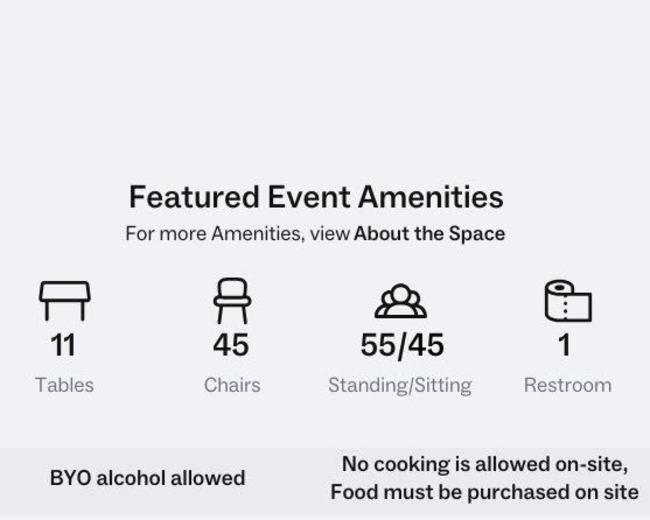This screenshot has width=650, height=520.
Task: Click the number 1 above Restroom
Action: (x=564, y=345)
